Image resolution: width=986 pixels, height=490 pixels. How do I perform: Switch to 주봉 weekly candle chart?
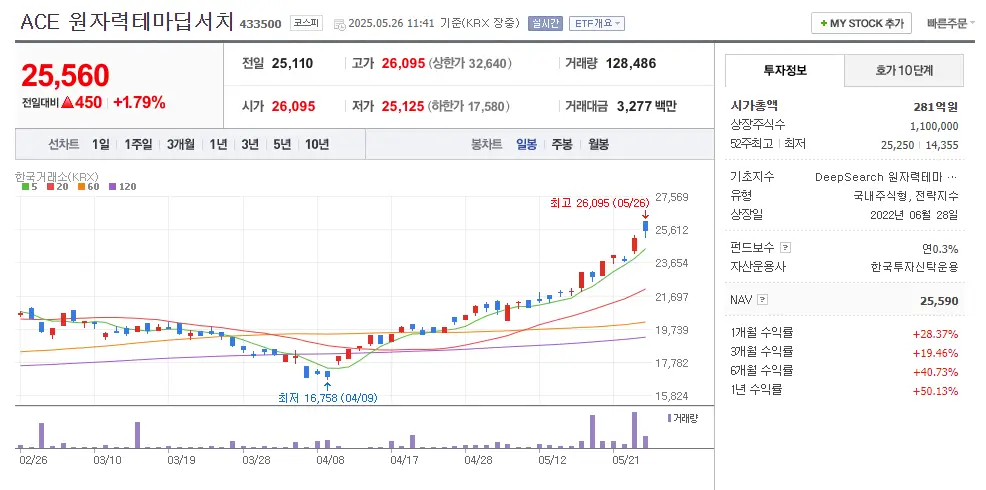(562, 144)
